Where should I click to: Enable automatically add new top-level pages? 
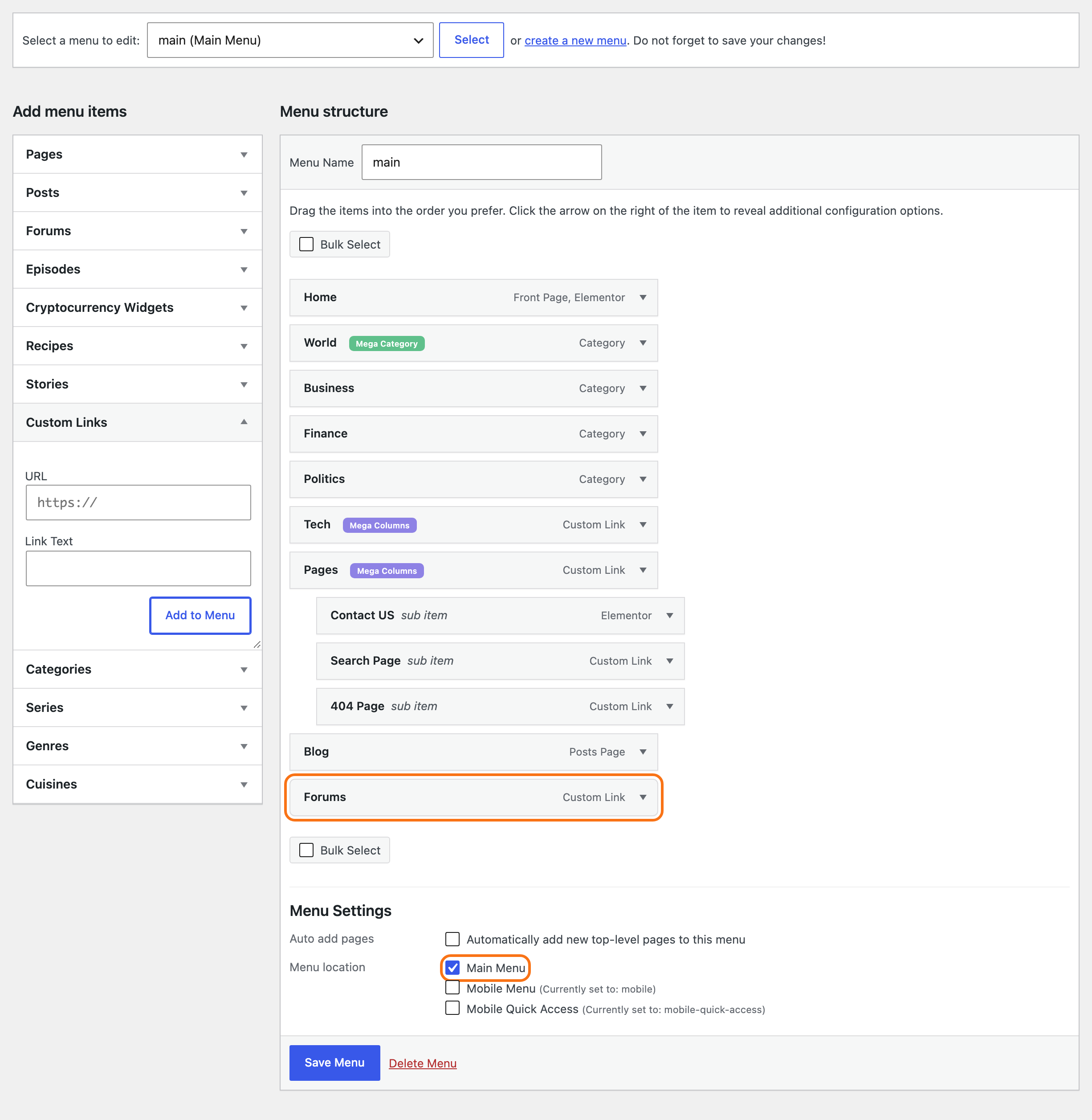pyautogui.click(x=452, y=939)
